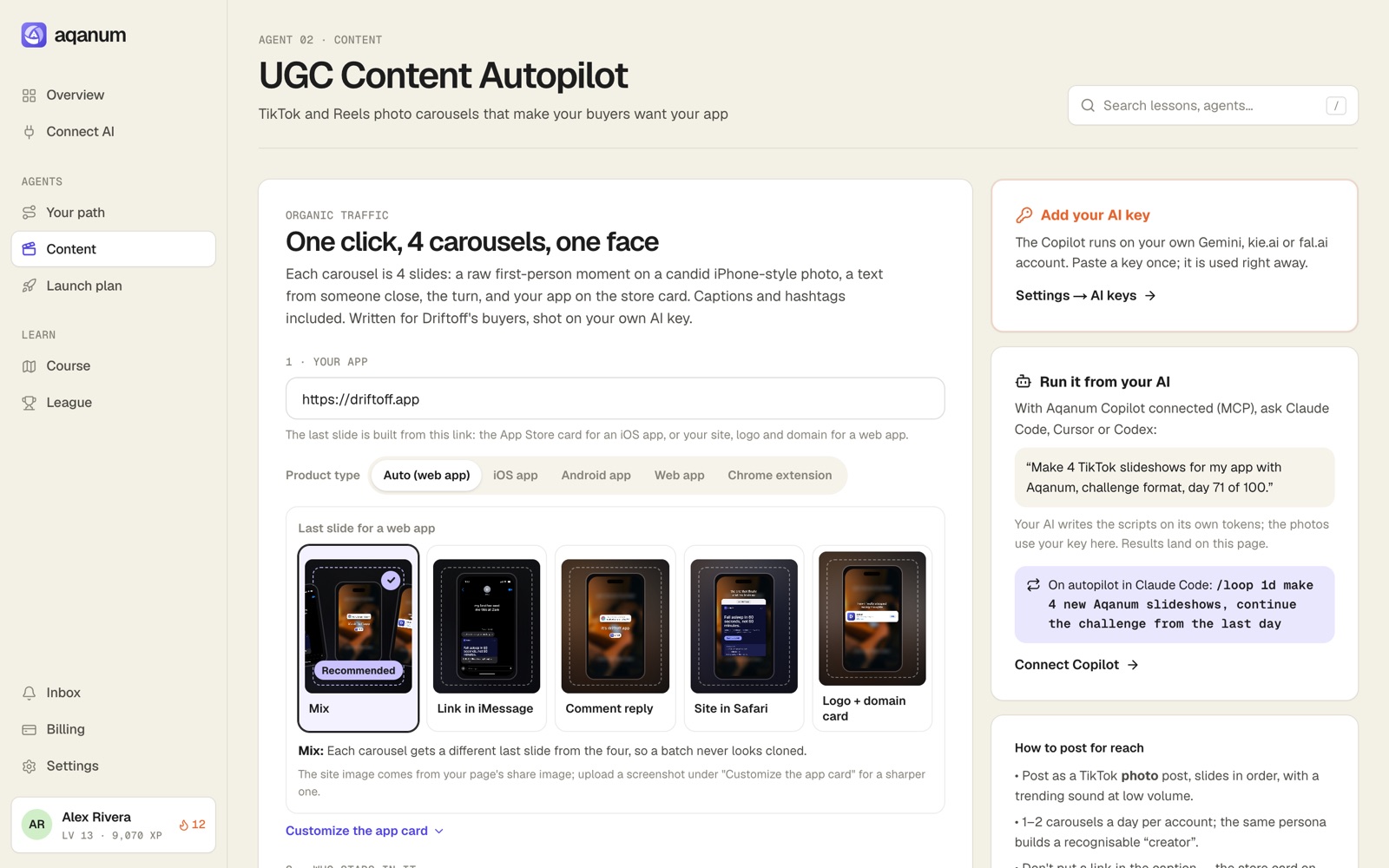
Task: Click the Content clapperboard icon
Action: (x=30, y=249)
